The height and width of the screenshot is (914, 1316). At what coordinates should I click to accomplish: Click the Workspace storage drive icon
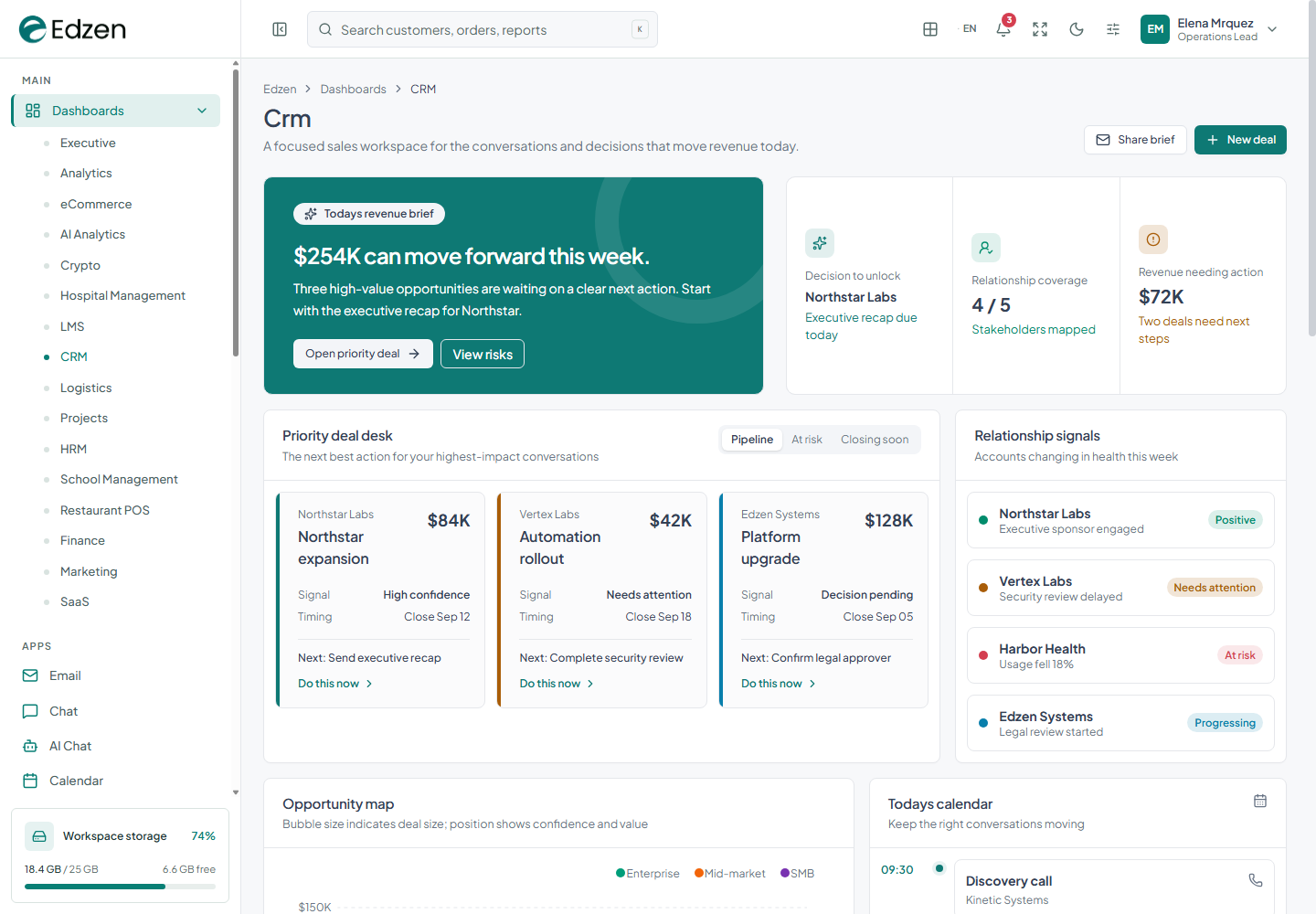[x=39, y=836]
